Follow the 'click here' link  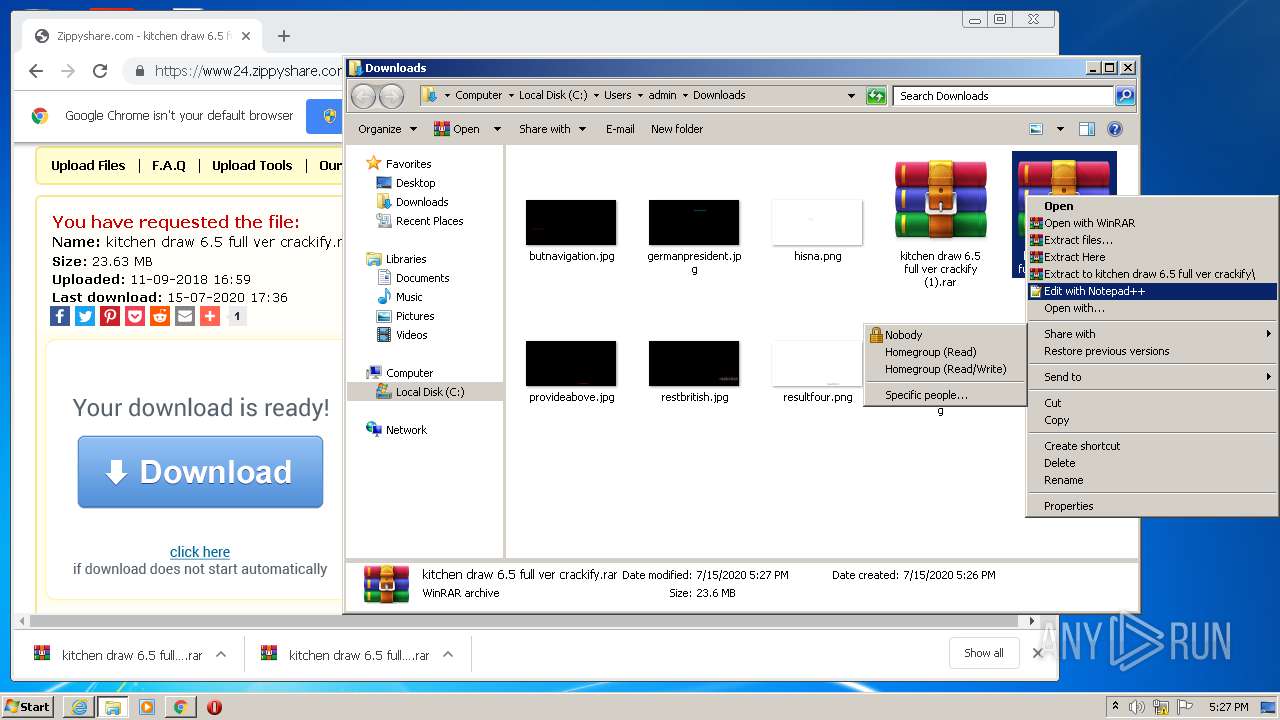[200, 552]
